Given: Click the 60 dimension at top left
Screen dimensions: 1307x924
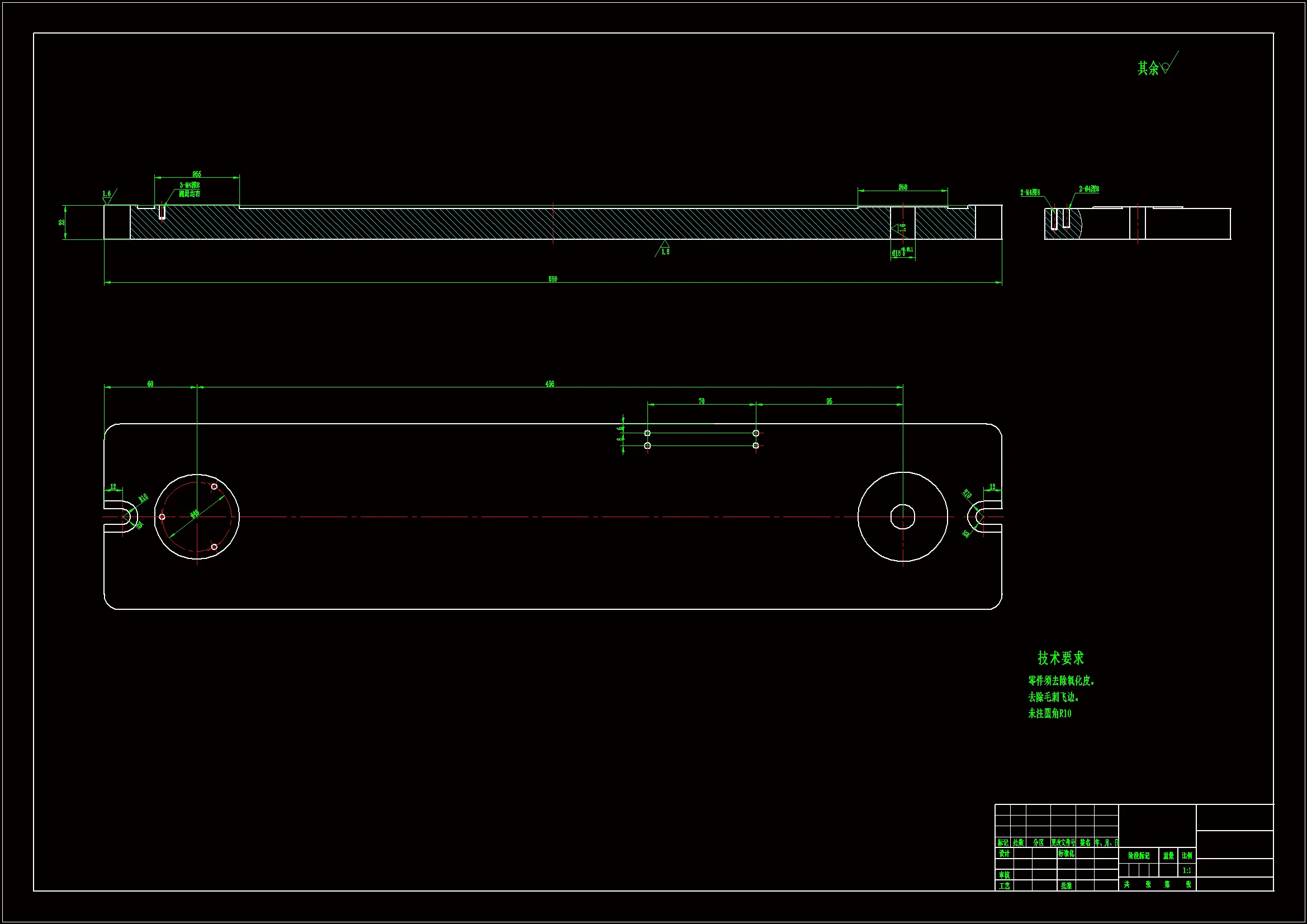Looking at the screenshot, I should click(150, 383).
